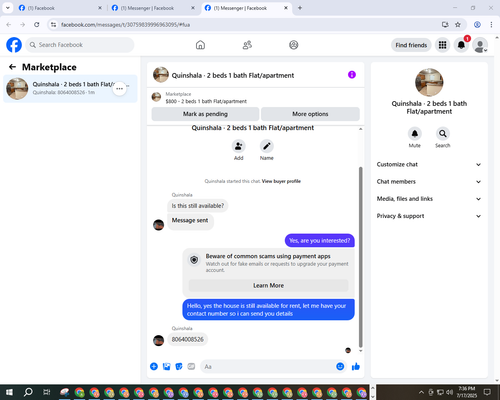Open the listing thumbnail in right panel

pos(429,82)
